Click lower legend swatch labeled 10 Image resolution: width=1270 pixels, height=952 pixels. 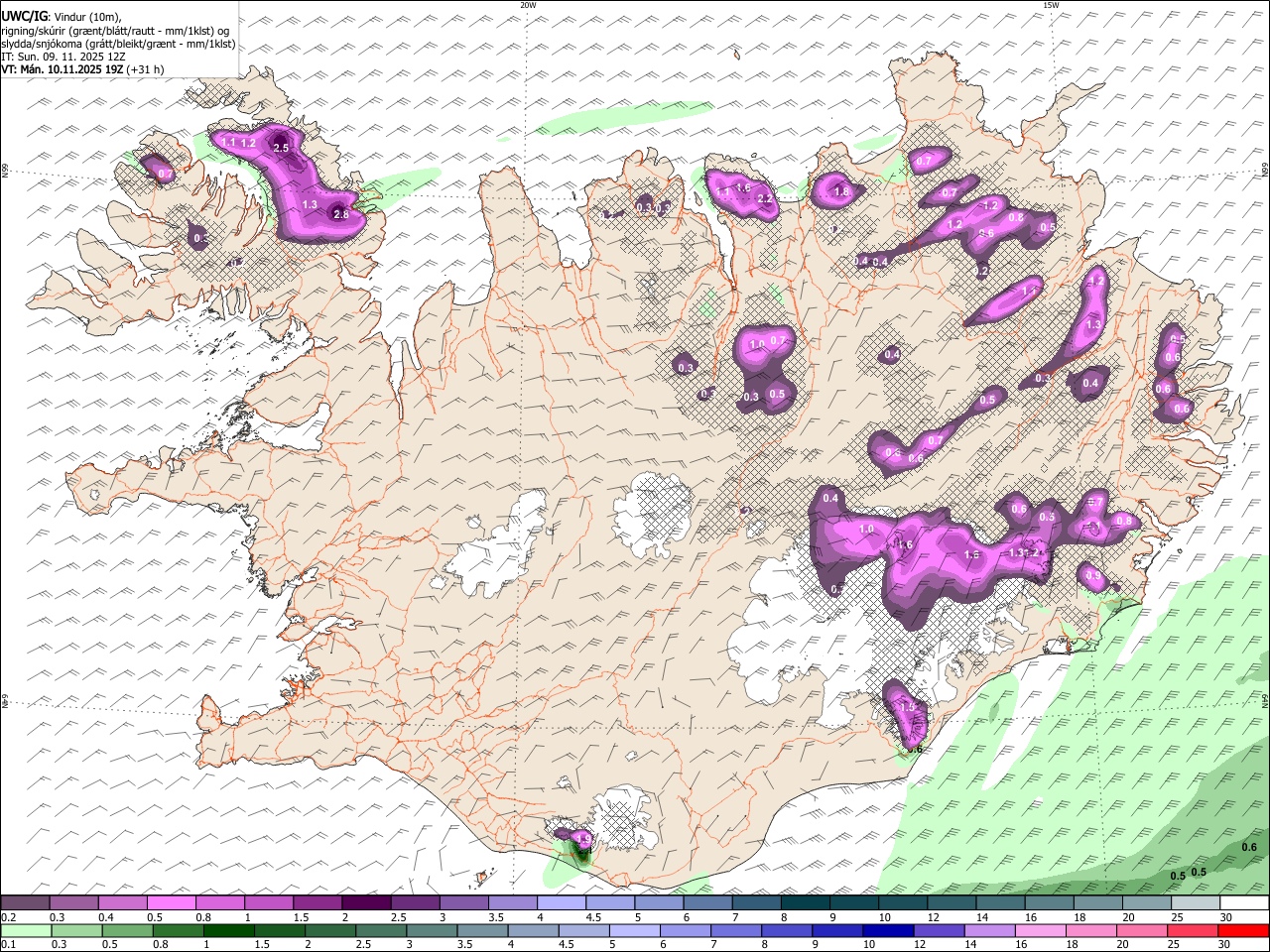(x=889, y=931)
